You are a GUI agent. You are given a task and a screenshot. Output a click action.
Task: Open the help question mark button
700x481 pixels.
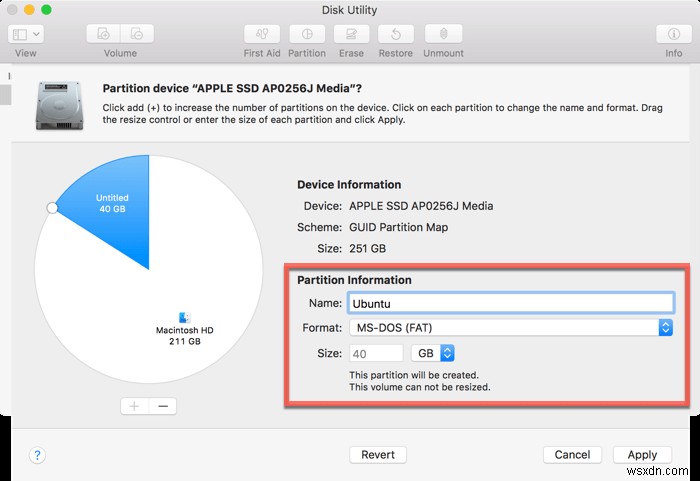38,455
